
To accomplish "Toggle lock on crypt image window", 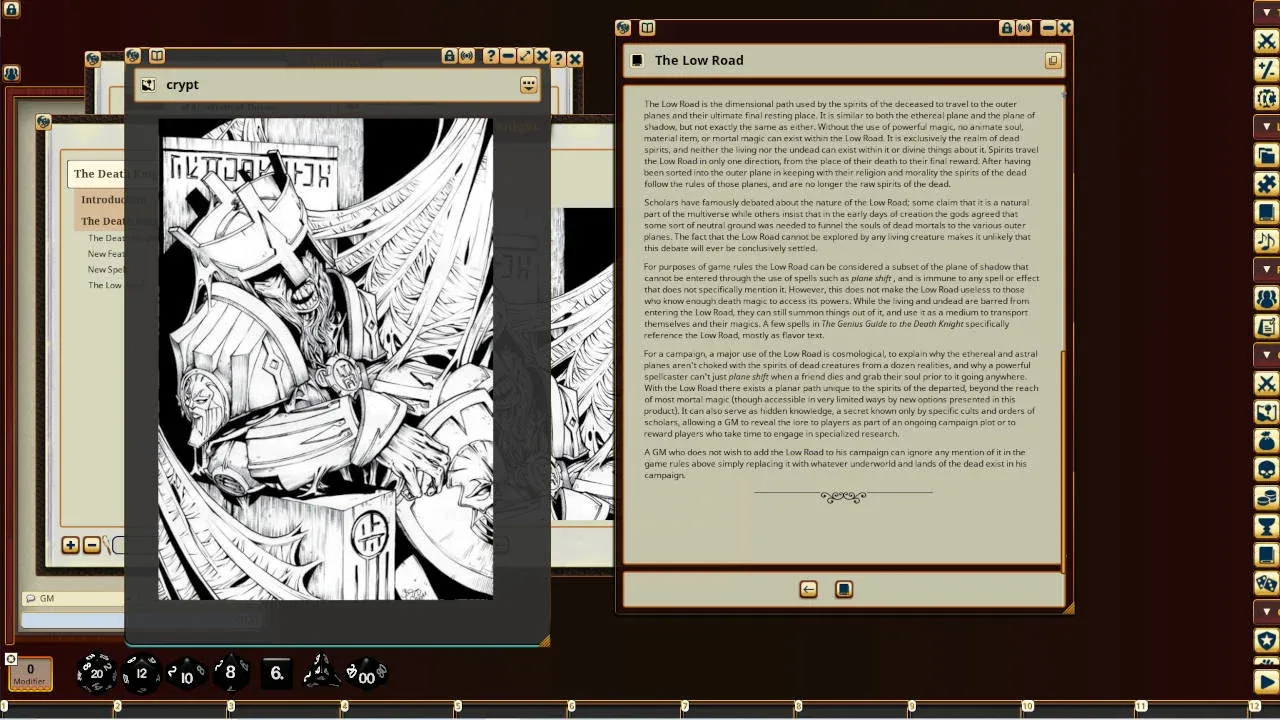I will point(449,57).
